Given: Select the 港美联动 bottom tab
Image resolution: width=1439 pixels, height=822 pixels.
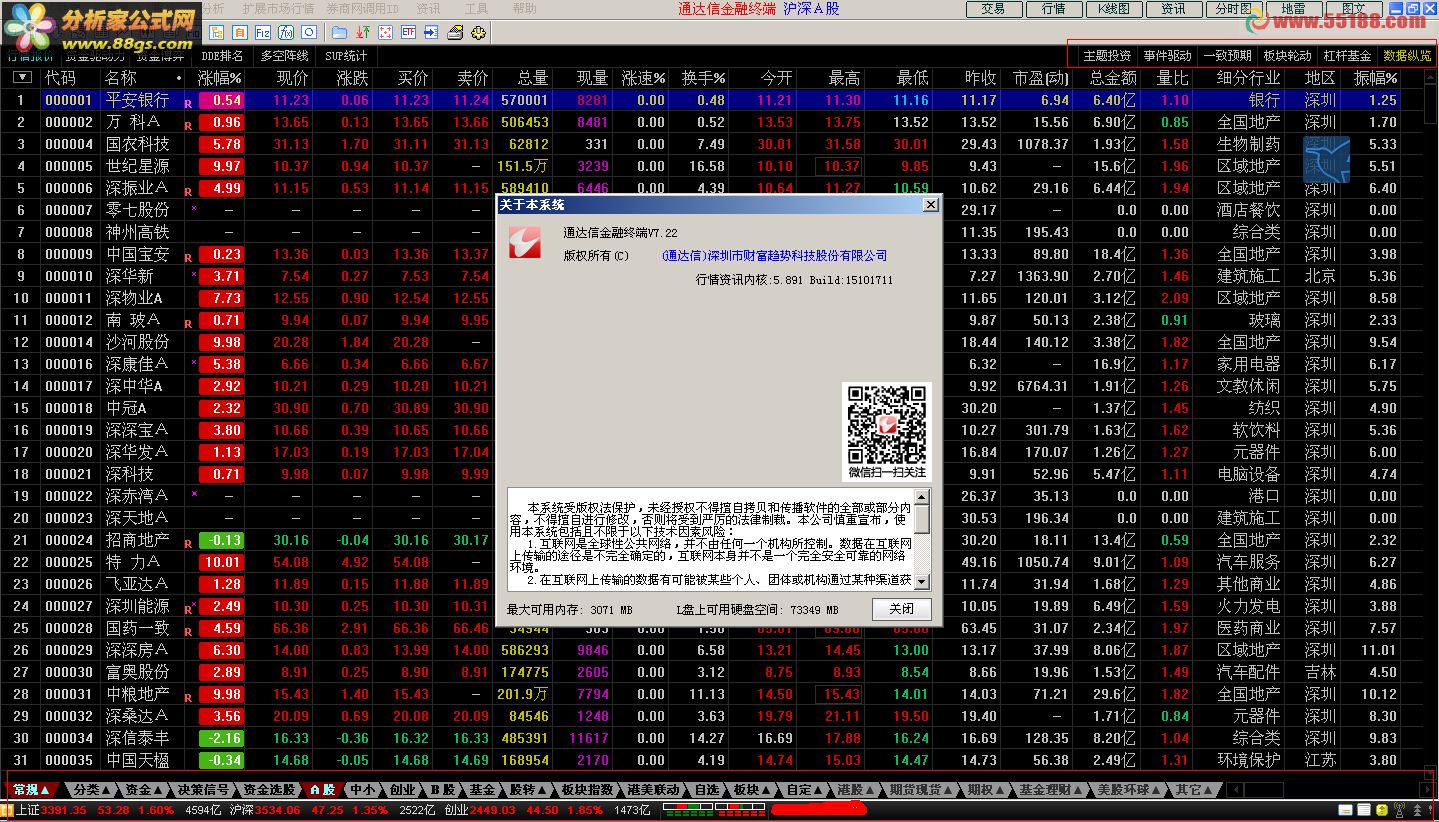Looking at the screenshot, I should coord(654,789).
